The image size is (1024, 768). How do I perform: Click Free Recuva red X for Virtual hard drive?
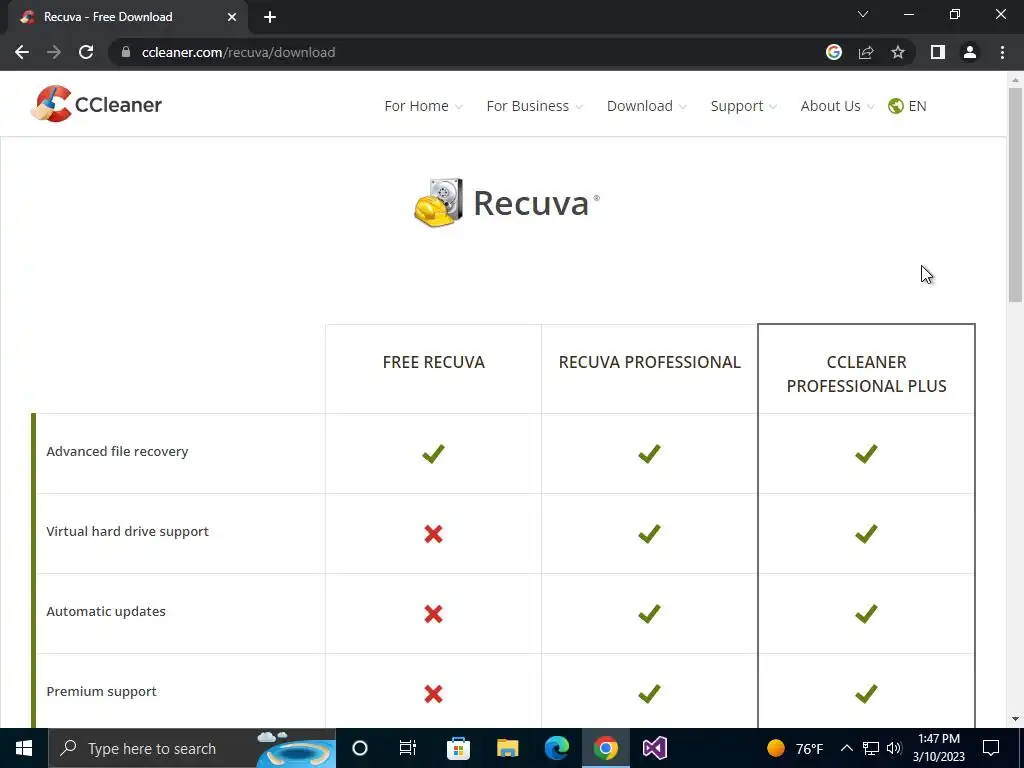433,534
